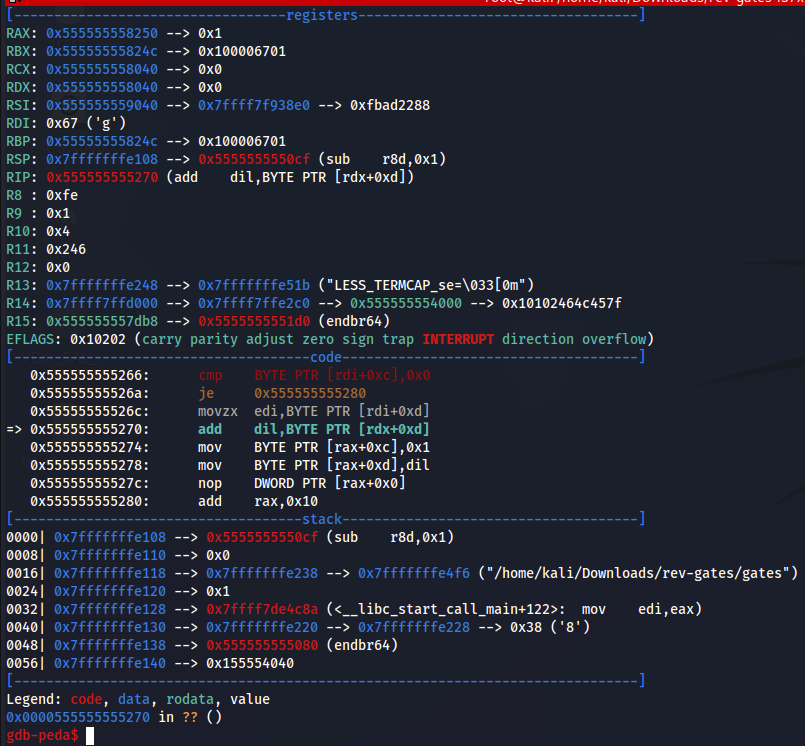Click the operand dil,BYTE PTR [rdx+0xd]
This screenshot has height=746, width=805.
point(341,429)
